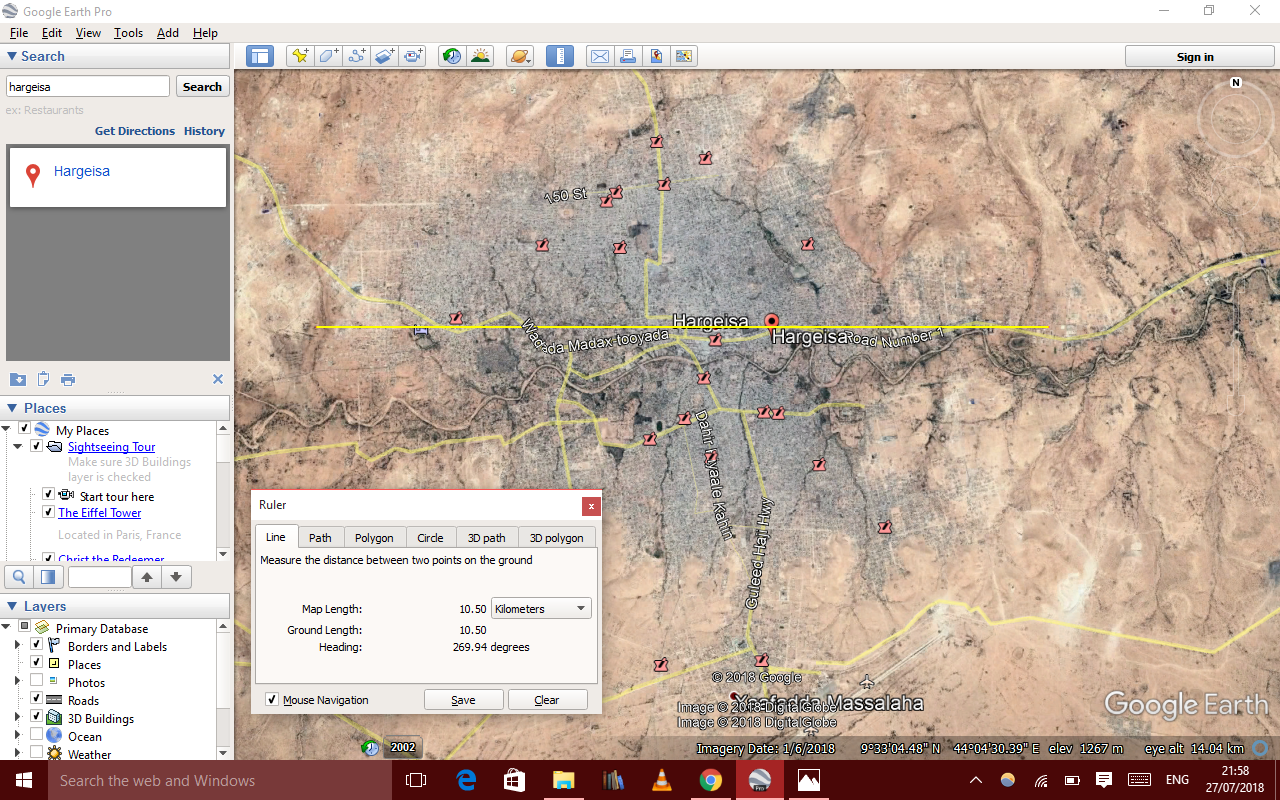Screen dimensions: 1280x800
Task: Click the Get Directions link
Action: 134,131
